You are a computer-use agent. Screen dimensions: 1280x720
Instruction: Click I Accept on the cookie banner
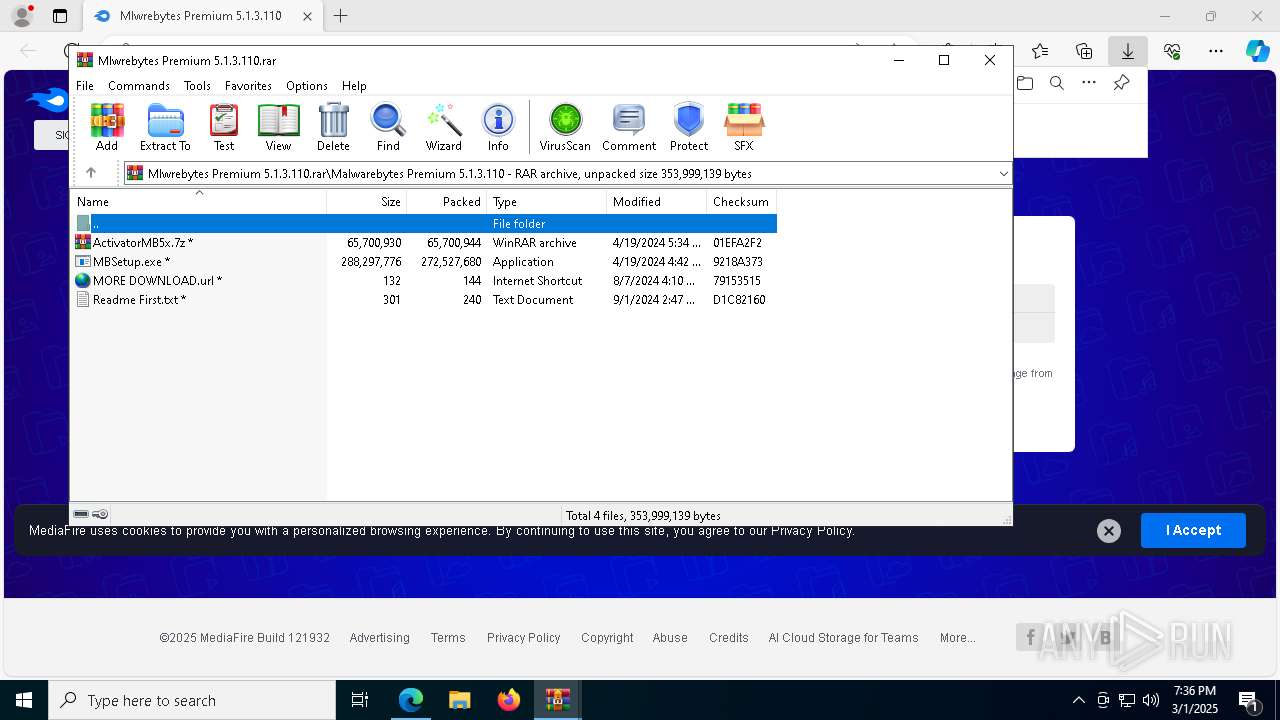[1193, 530]
